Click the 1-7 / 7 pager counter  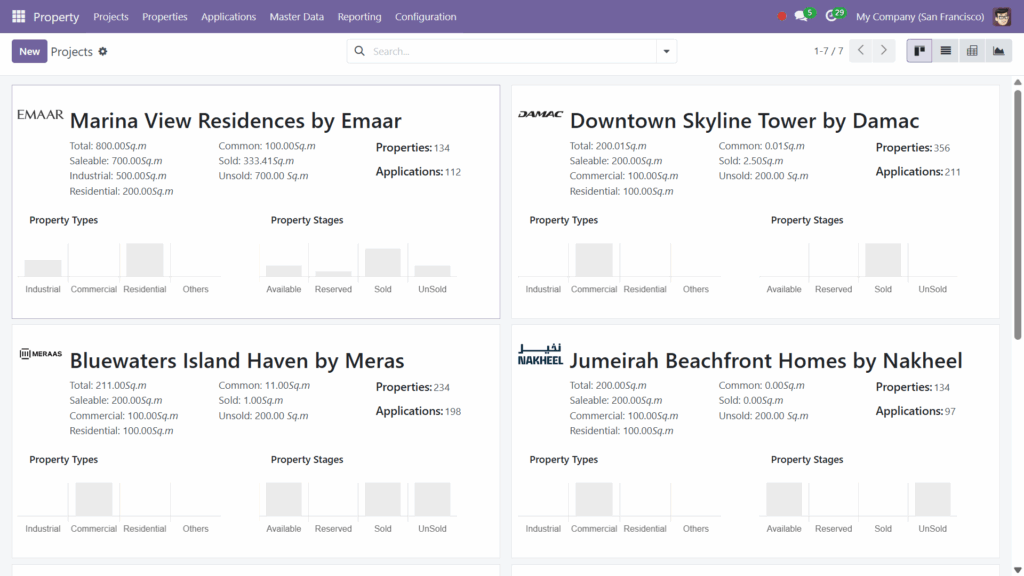pyautogui.click(x=828, y=51)
